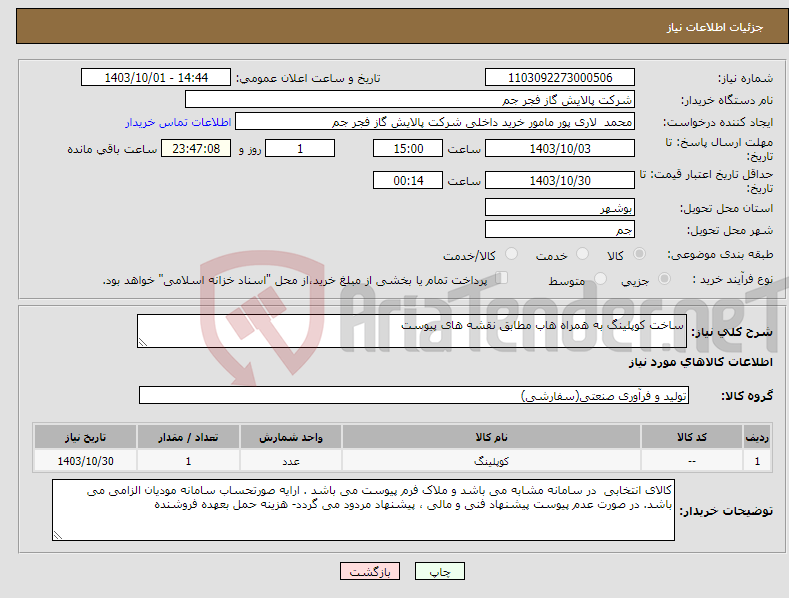Click the buyer name field شرکت پالایش گاز فجر جم
789x598 pixels.
[x=410, y=100]
